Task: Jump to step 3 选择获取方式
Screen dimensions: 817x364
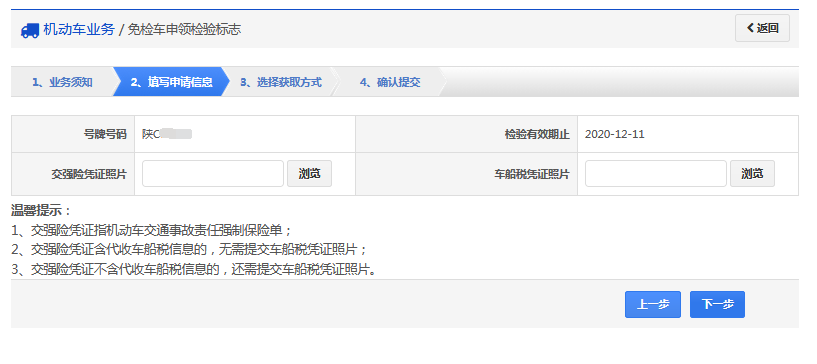Action: [281, 82]
